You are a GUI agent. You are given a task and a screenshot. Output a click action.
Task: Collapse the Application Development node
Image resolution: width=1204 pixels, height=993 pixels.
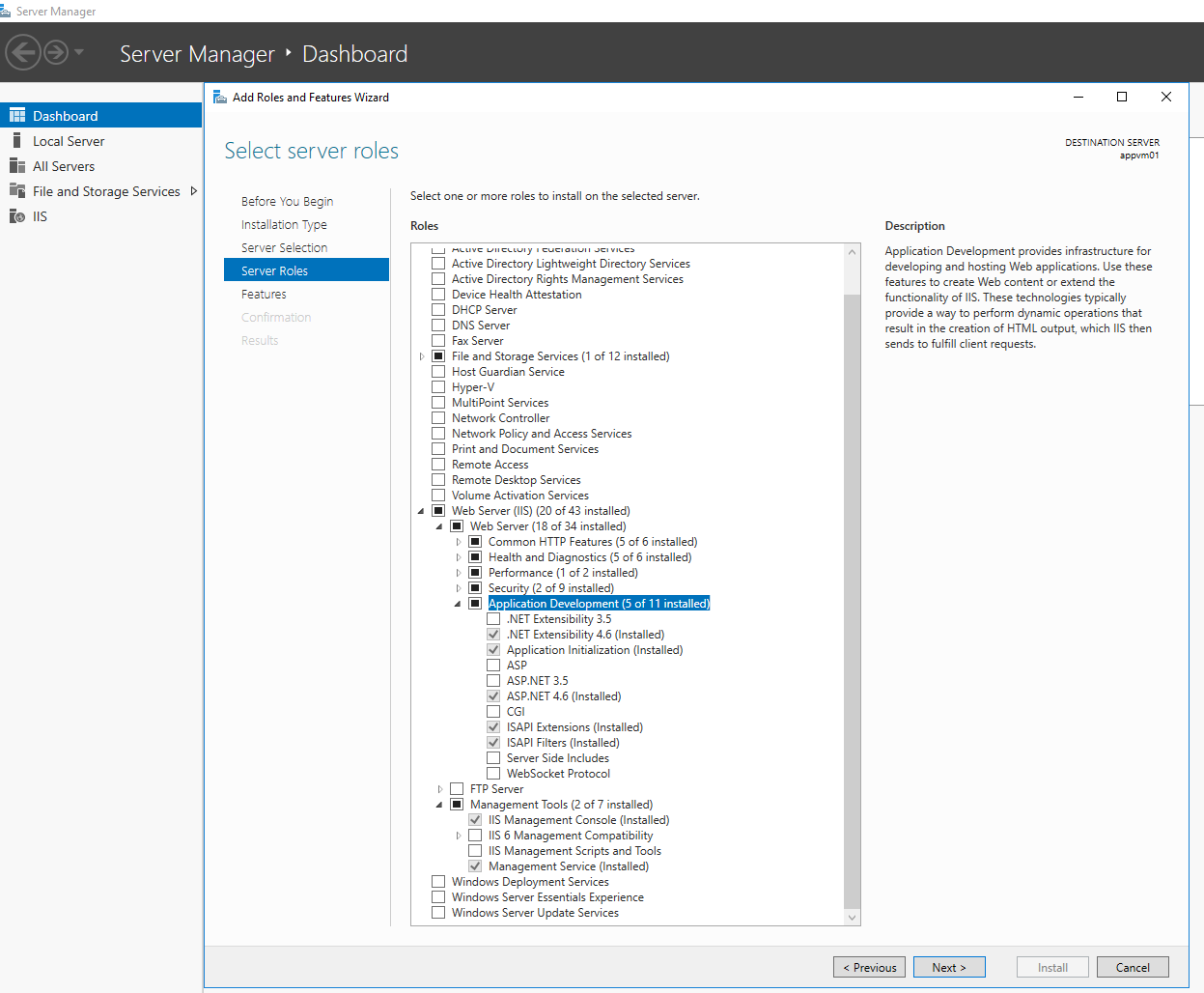[x=458, y=604]
